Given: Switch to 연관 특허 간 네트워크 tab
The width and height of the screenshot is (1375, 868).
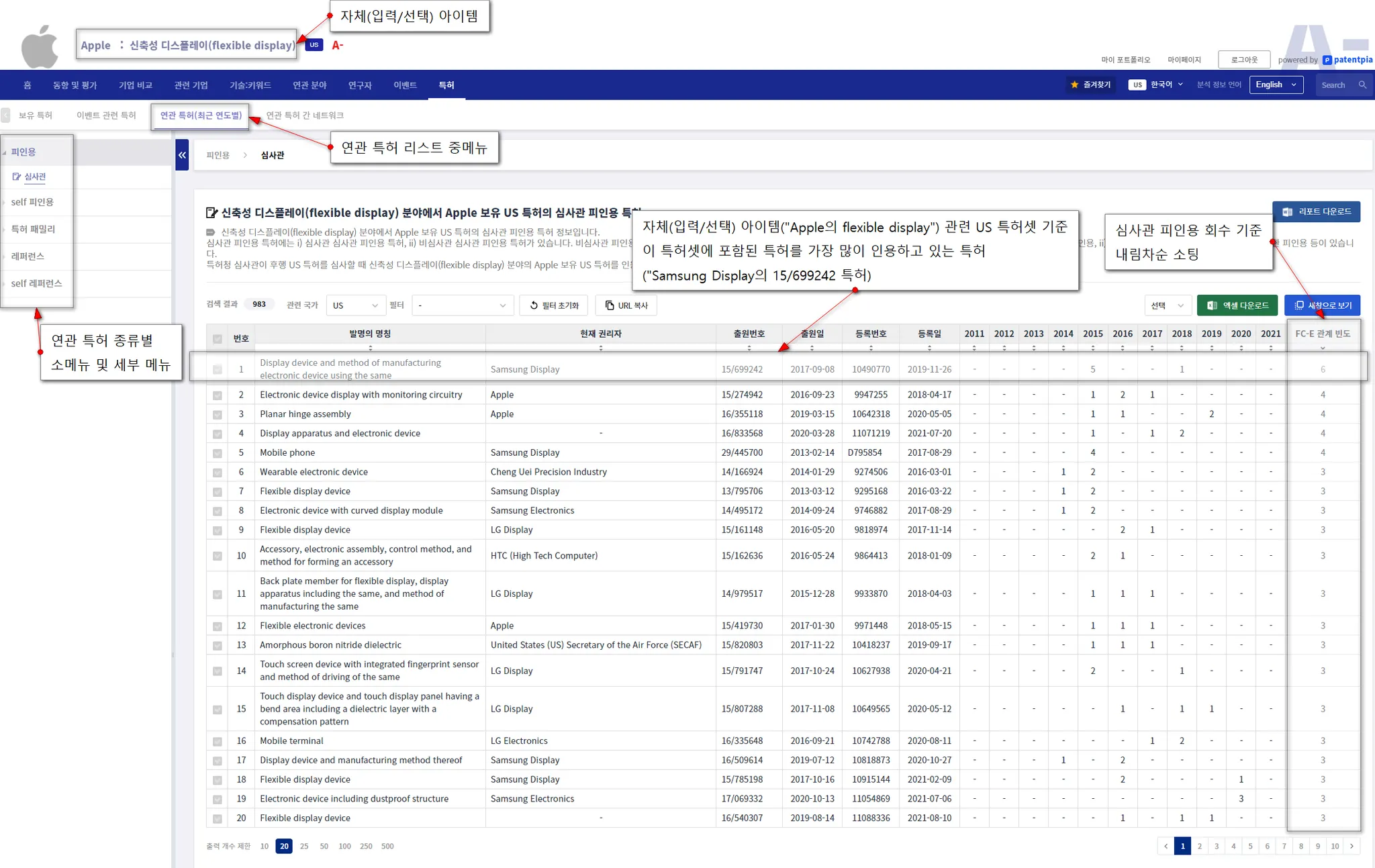Looking at the screenshot, I should (305, 115).
